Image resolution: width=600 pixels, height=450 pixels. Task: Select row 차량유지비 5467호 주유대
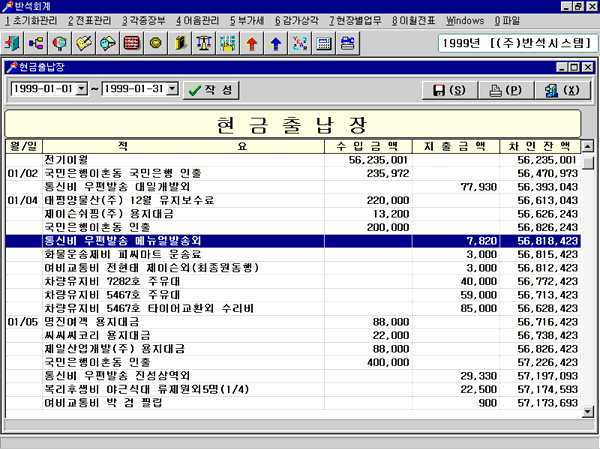point(293,295)
